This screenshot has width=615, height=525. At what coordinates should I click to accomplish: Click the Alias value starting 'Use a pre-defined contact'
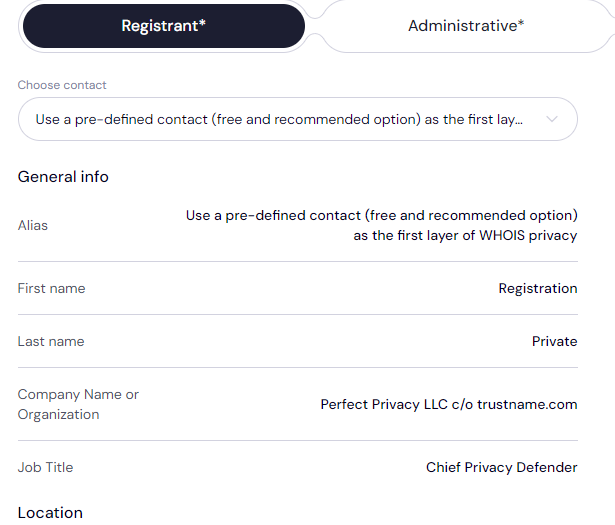(x=381, y=215)
